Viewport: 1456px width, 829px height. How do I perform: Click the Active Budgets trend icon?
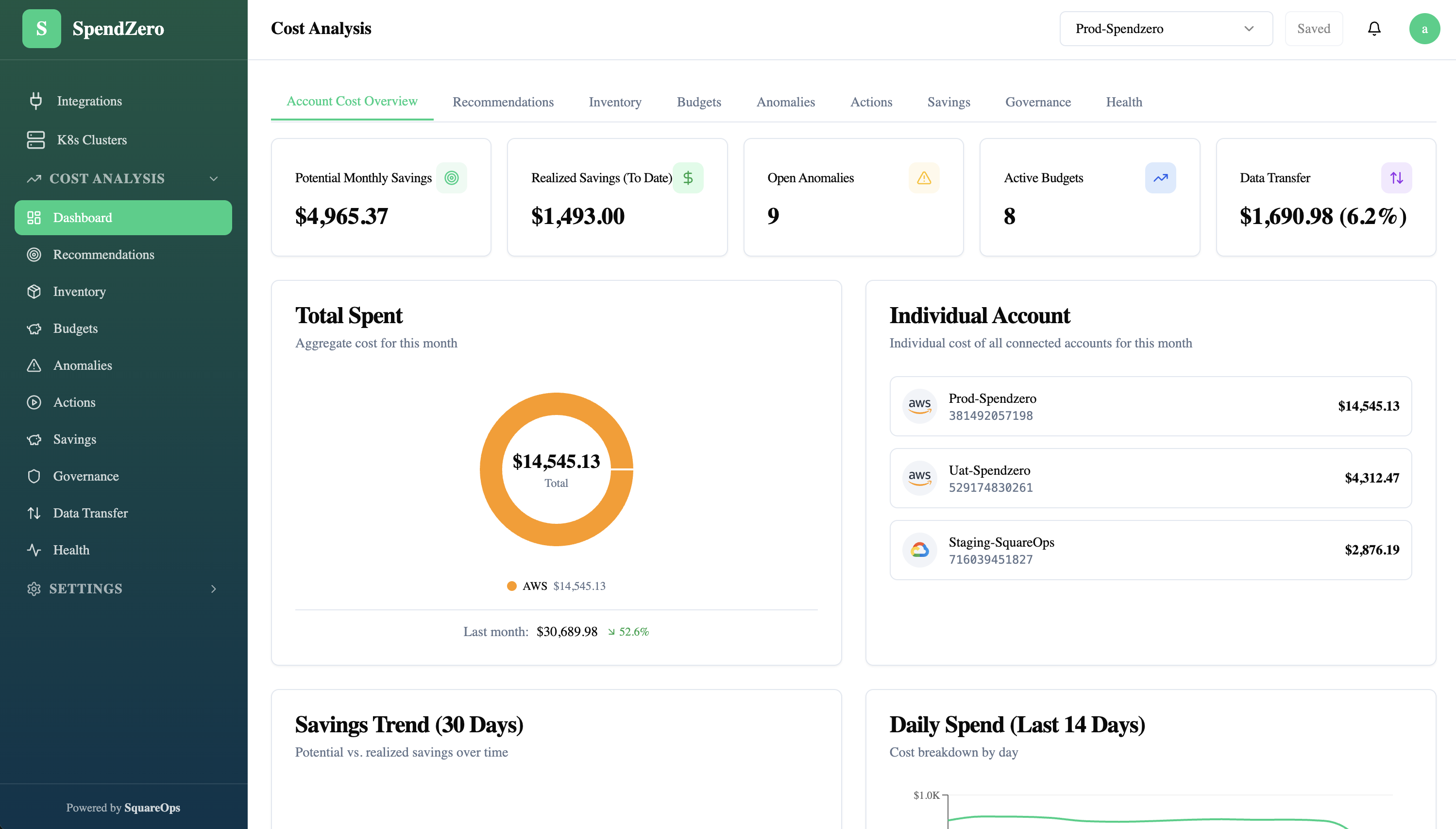1160,178
